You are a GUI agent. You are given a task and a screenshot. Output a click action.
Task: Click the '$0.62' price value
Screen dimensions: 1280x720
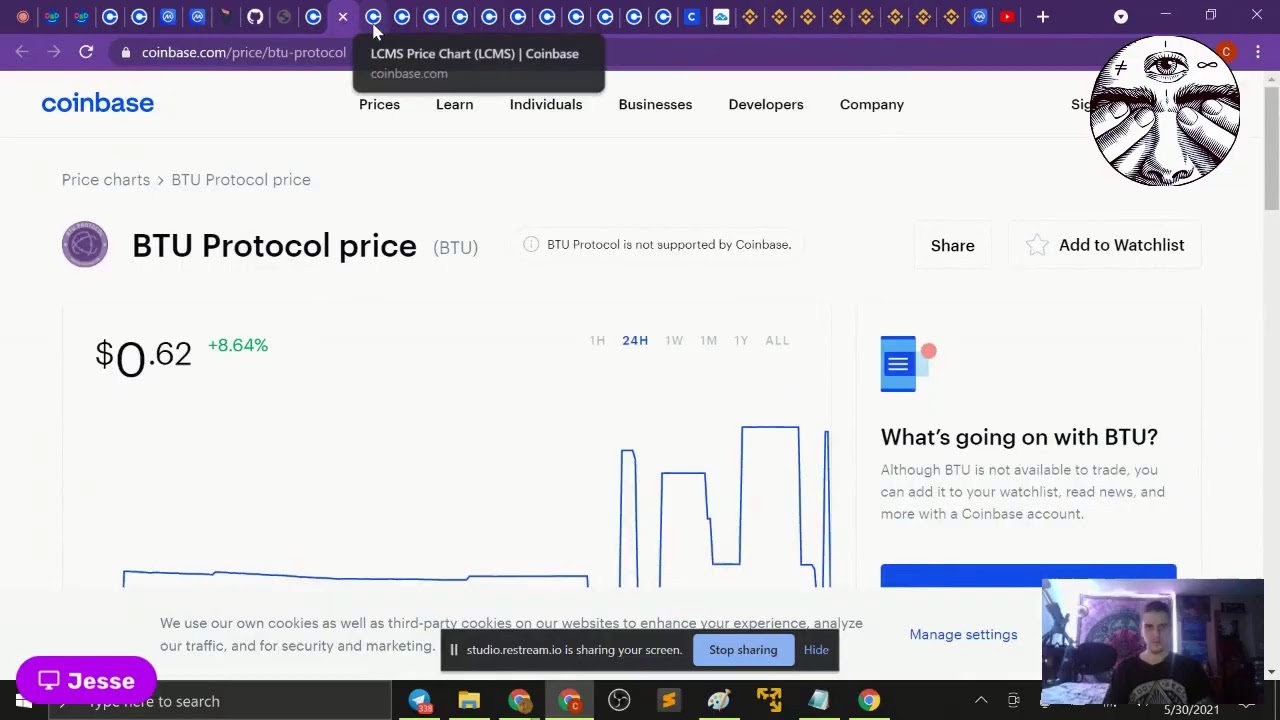143,357
